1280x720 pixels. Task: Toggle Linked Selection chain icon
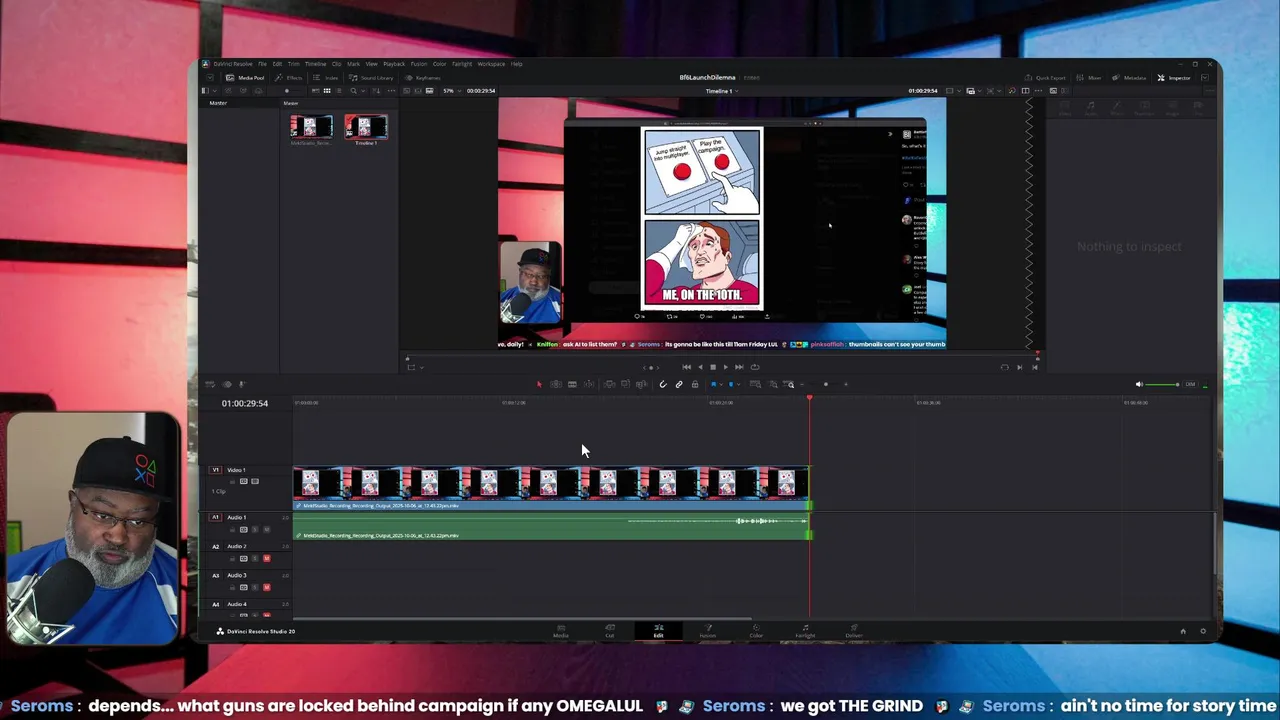(x=679, y=384)
